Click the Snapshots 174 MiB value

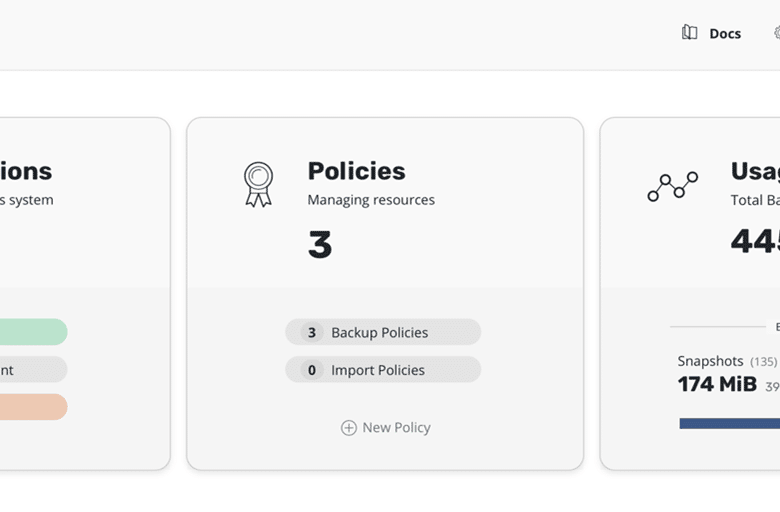pyautogui.click(x=717, y=384)
